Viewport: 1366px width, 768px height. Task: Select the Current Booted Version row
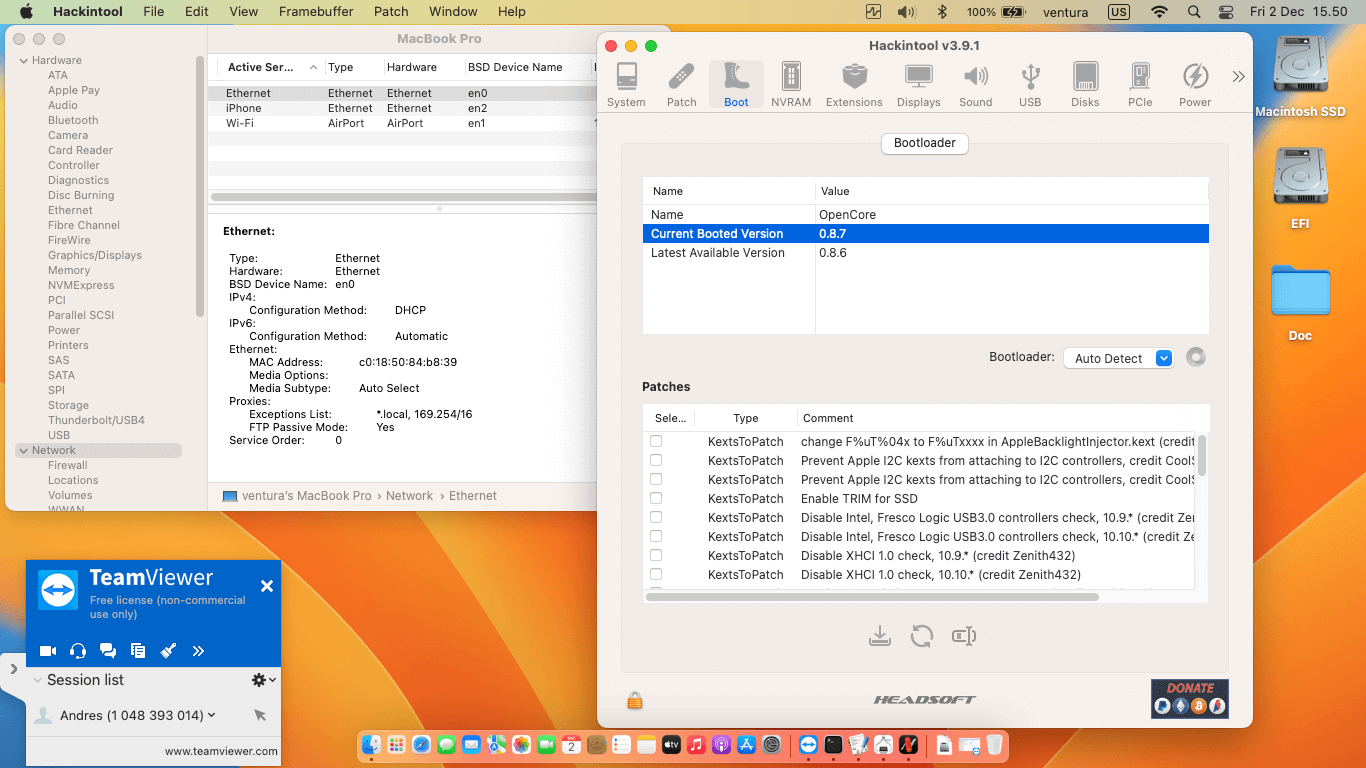(x=925, y=234)
